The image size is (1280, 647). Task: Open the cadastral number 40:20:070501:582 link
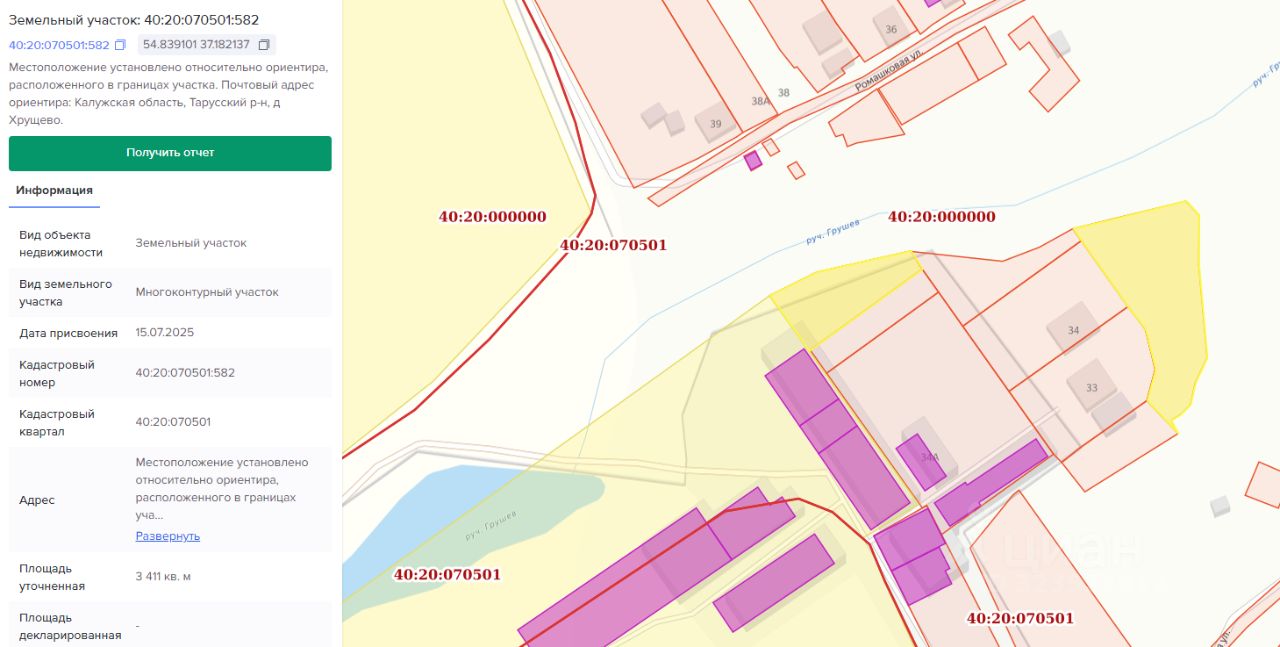pos(59,45)
